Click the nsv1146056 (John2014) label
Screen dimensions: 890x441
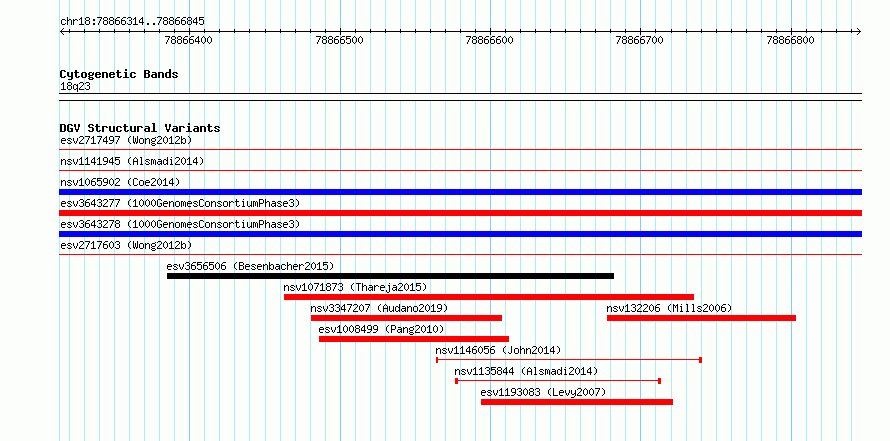point(498,350)
